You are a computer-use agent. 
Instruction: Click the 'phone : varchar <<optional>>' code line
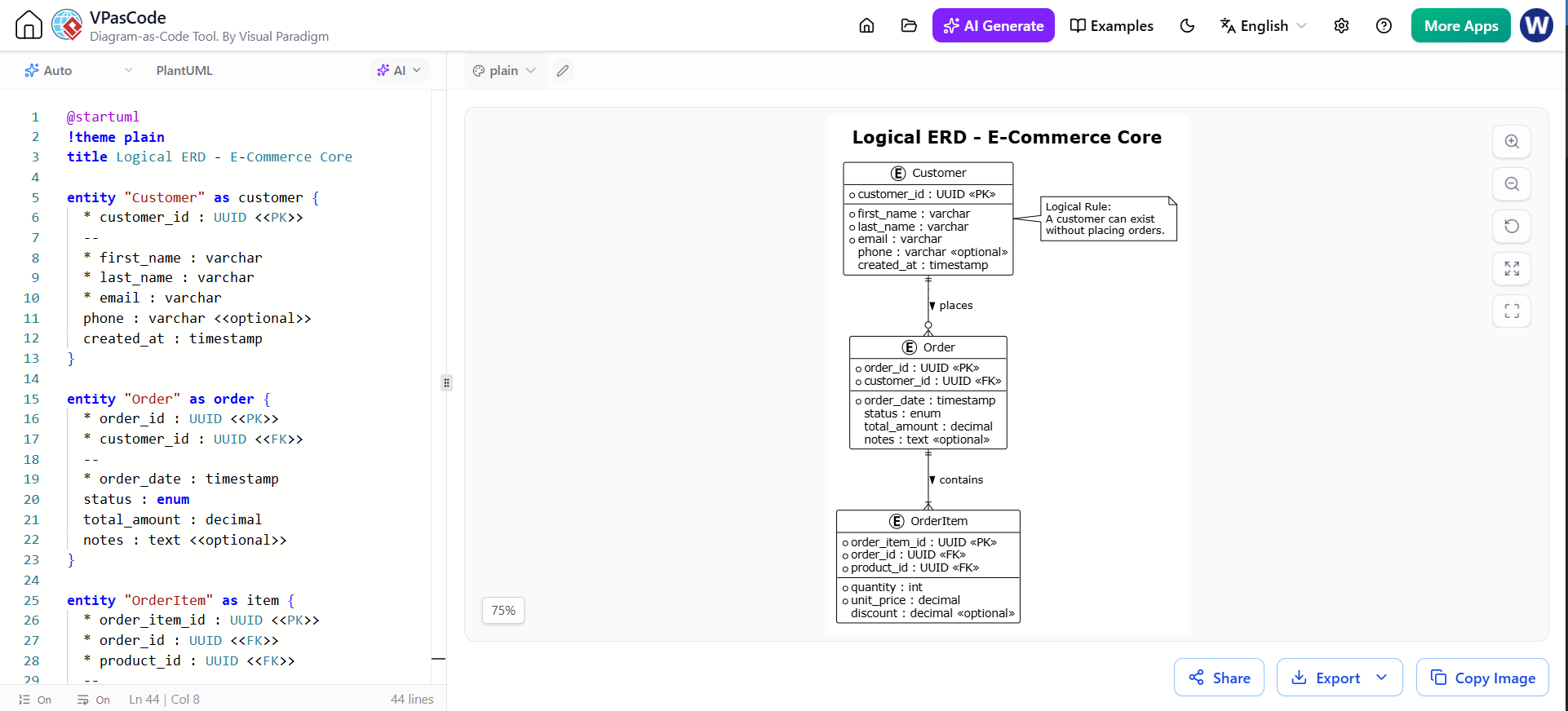pyautogui.click(x=197, y=318)
